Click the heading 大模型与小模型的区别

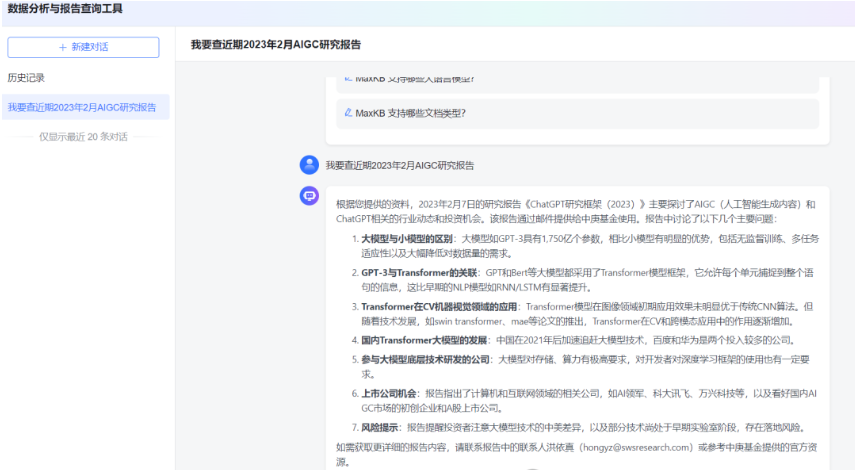[x=406, y=239]
